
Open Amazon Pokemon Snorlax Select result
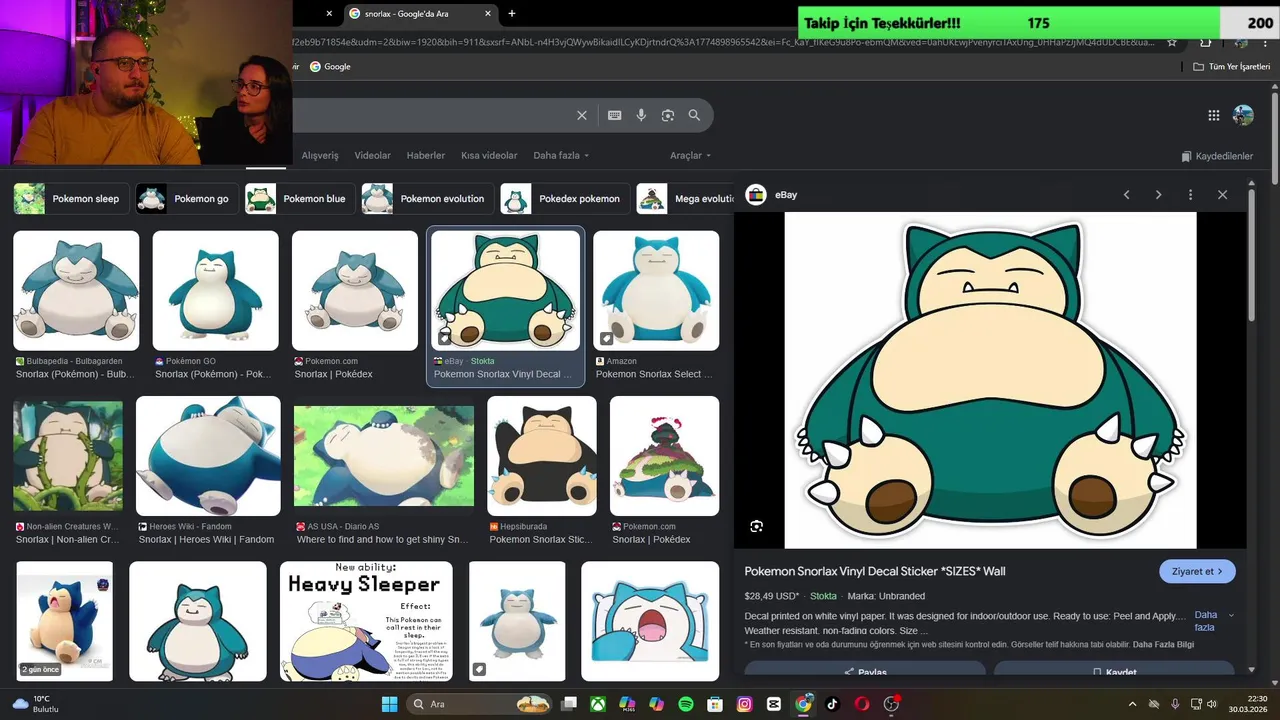tap(656, 291)
